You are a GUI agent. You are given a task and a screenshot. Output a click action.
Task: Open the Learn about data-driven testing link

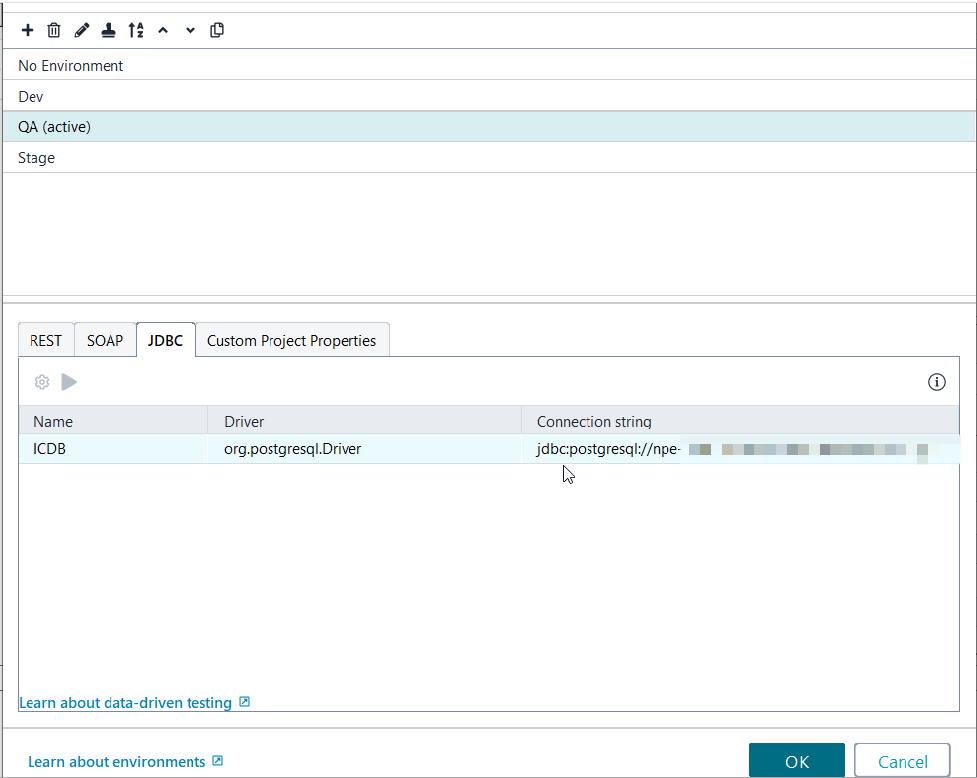click(x=126, y=703)
